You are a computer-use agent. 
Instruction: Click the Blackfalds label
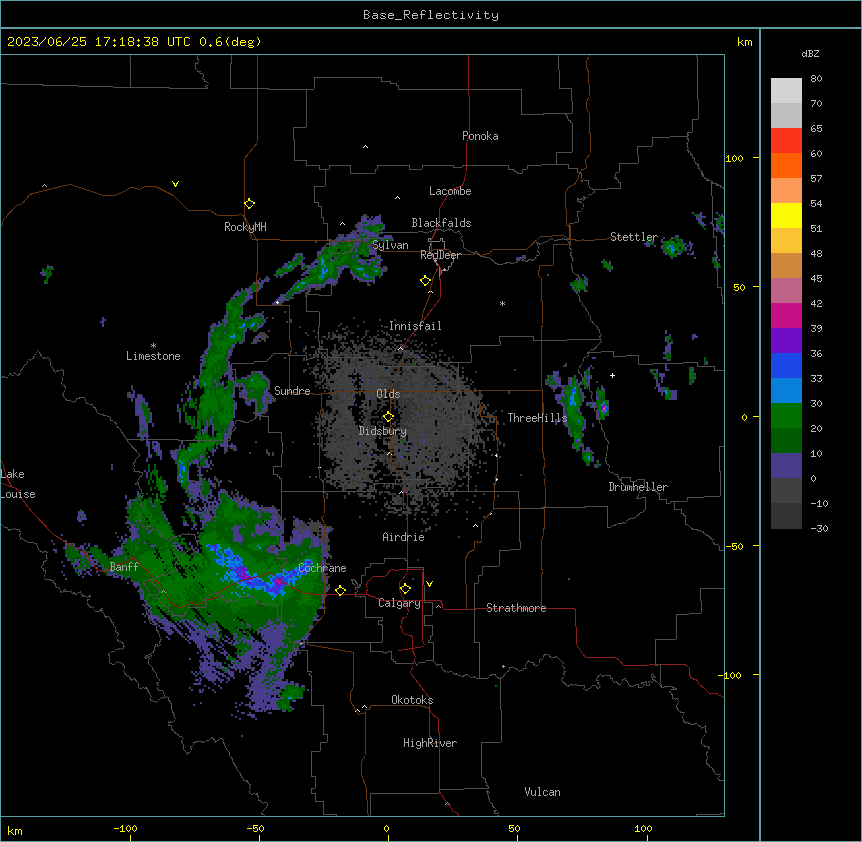click(441, 223)
